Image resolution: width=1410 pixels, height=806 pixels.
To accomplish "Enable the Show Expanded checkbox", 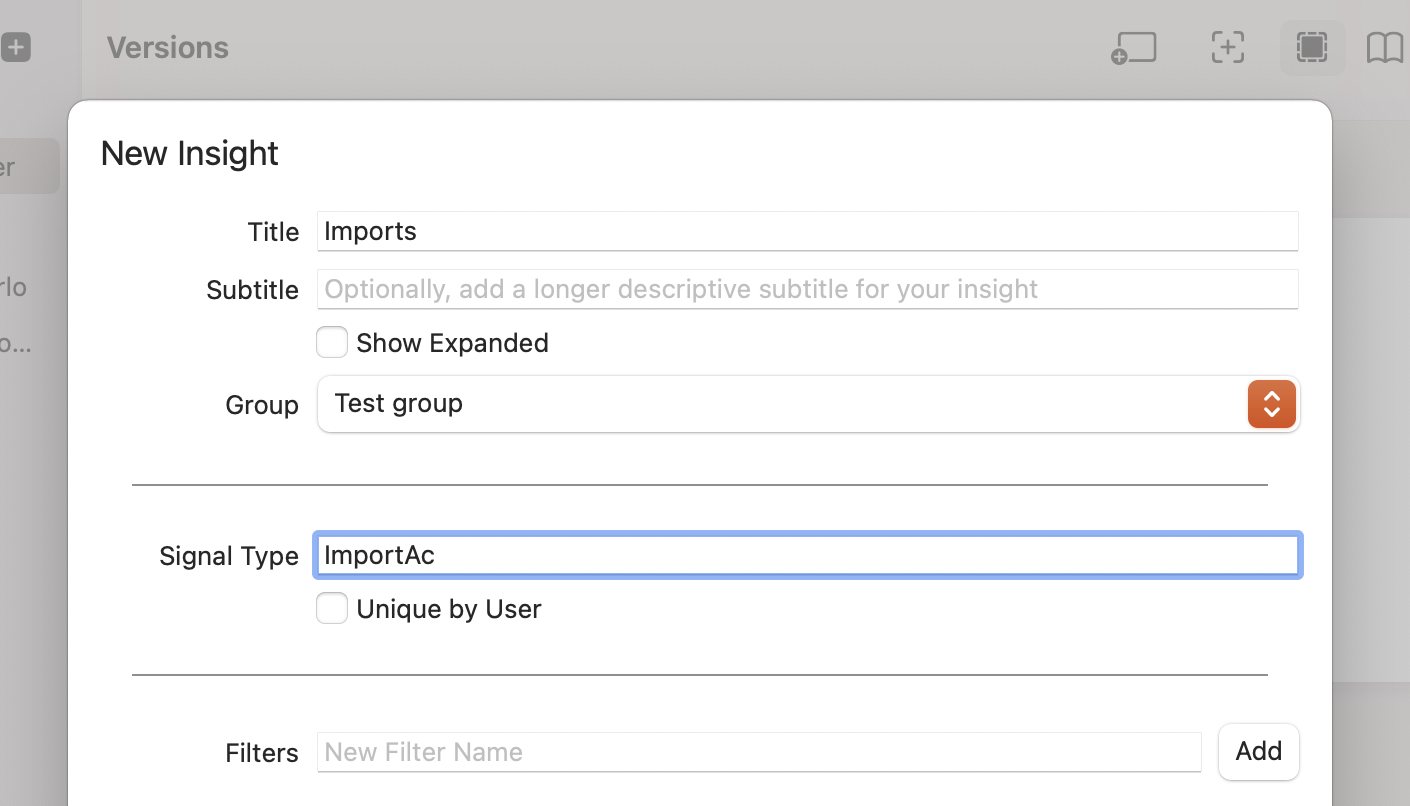I will coord(332,343).
